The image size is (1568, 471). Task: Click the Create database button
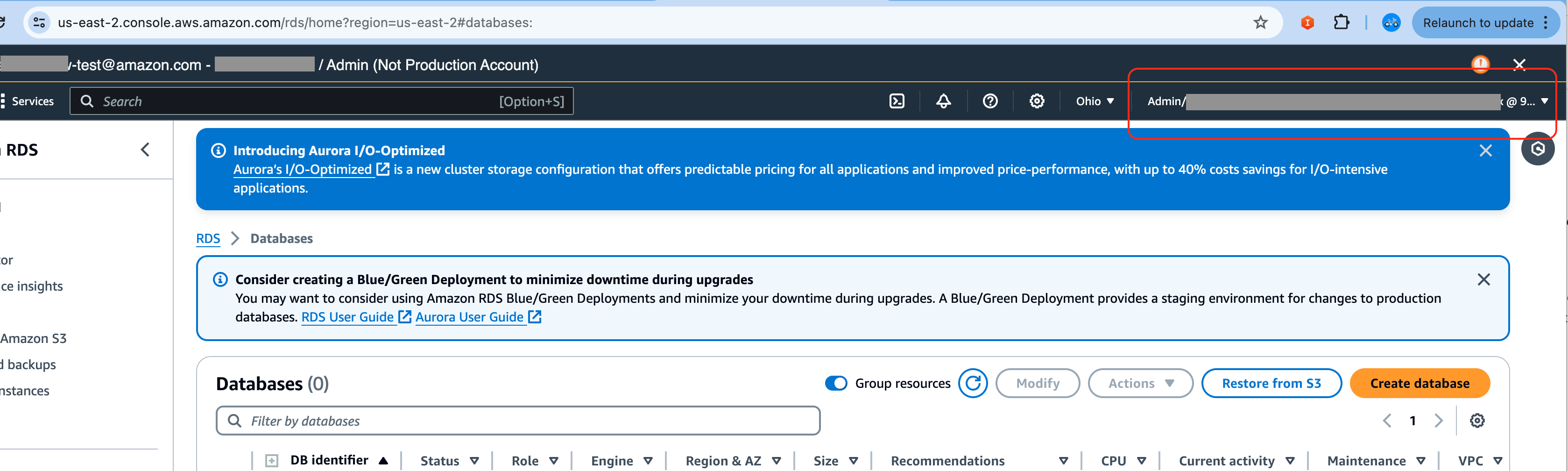1420,383
